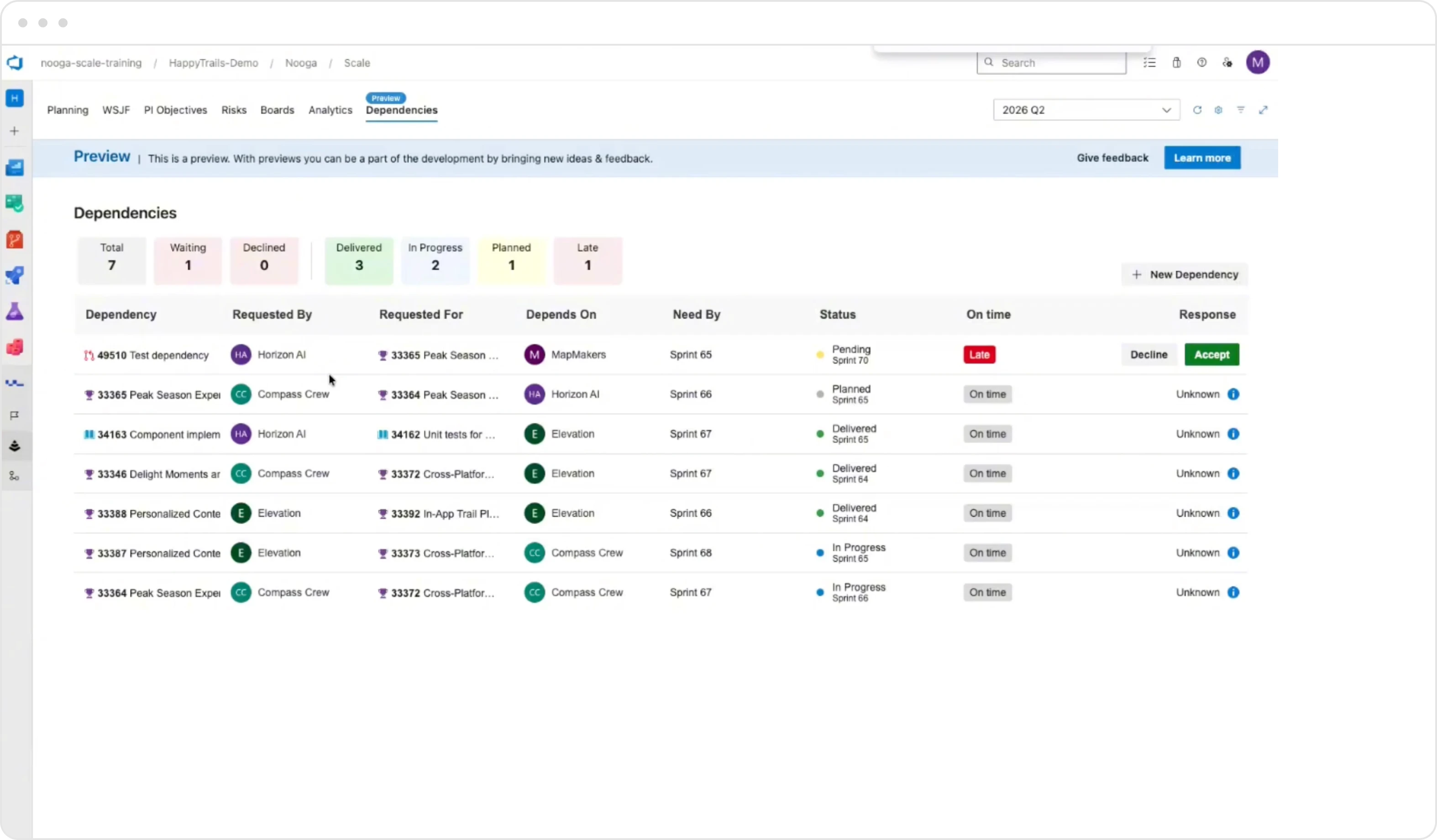Open dependency 49510 Test dependency
Screen dimensions: 1437x840
point(153,355)
